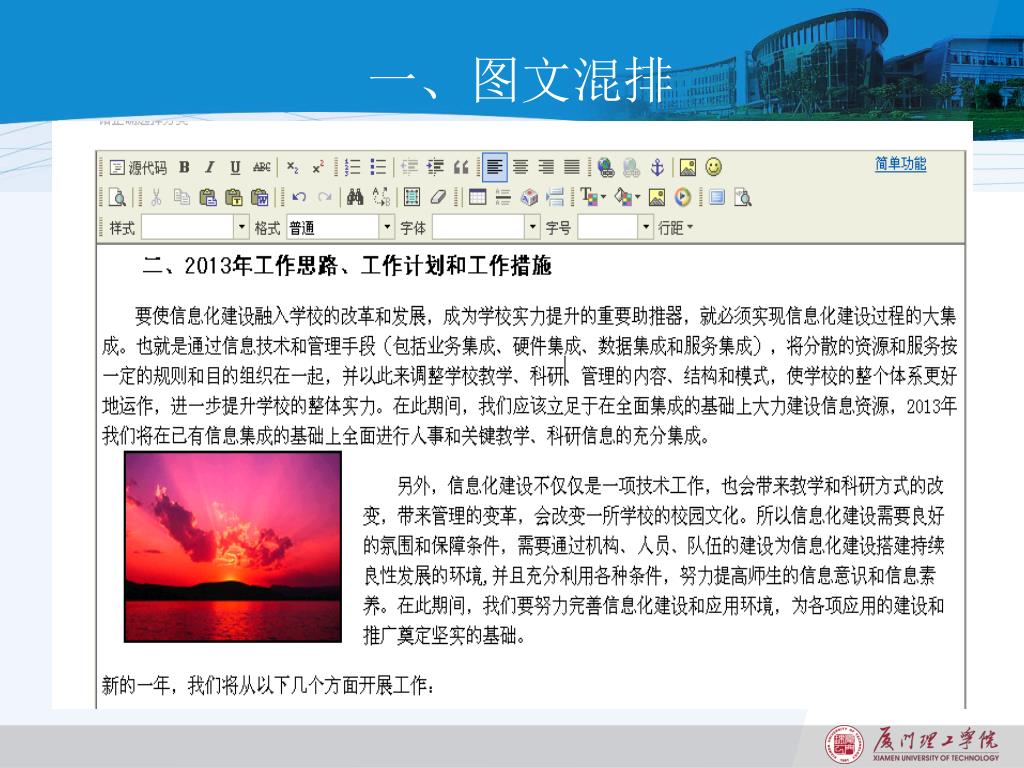Image resolution: width=1024 pixels, height=768 pixels.
Task: Insert a hyperlink with globe icon
Action: click(605, 168)
